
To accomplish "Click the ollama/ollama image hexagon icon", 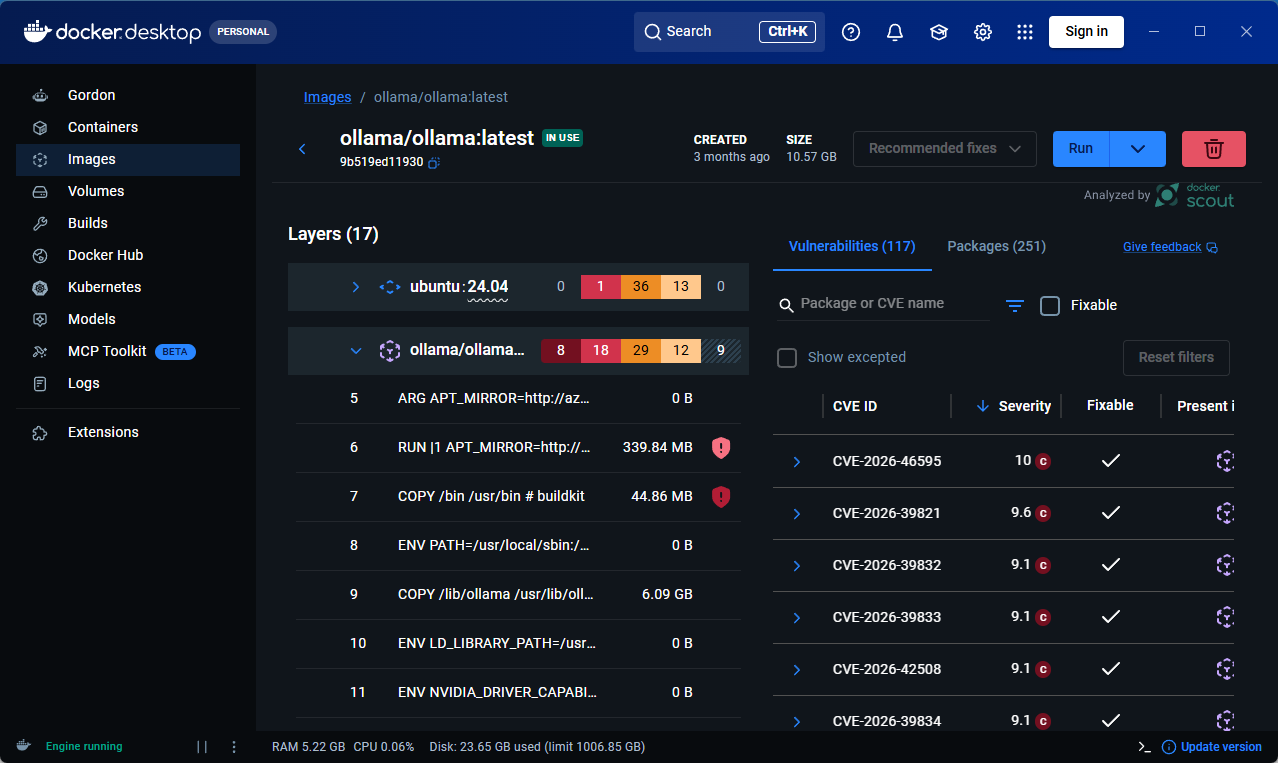I will click(x=390, y=351).
